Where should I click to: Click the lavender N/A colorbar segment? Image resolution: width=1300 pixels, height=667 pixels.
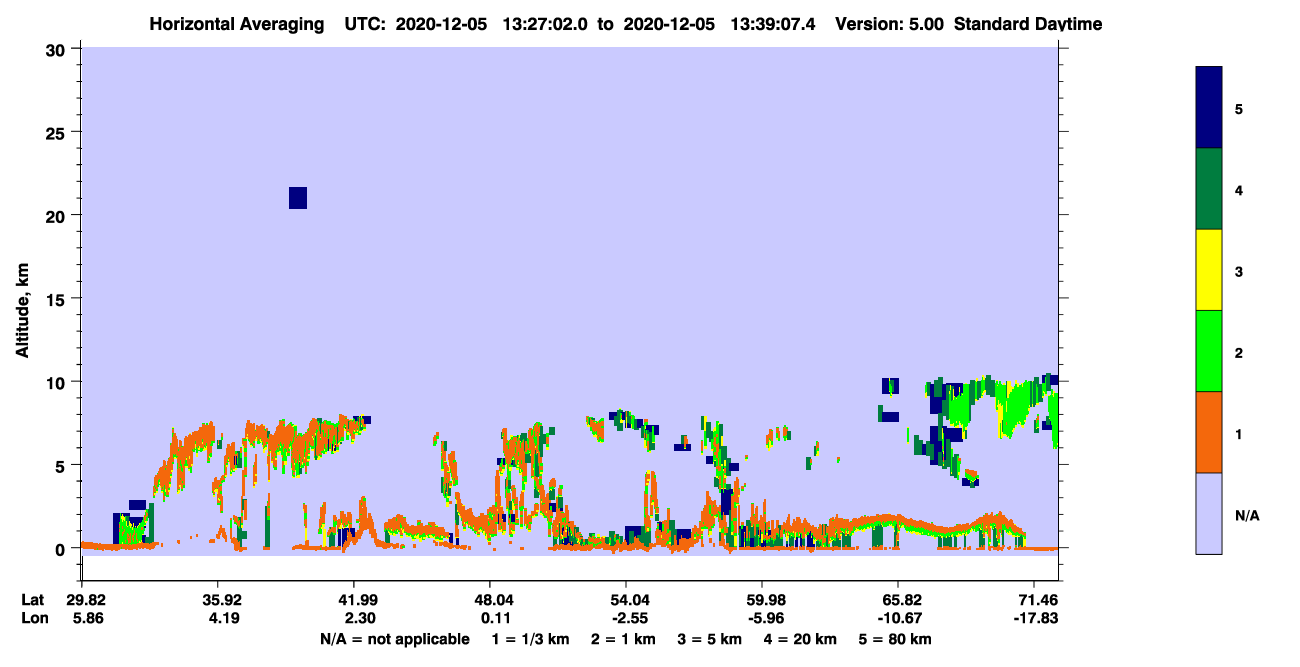pos(1209,513)
